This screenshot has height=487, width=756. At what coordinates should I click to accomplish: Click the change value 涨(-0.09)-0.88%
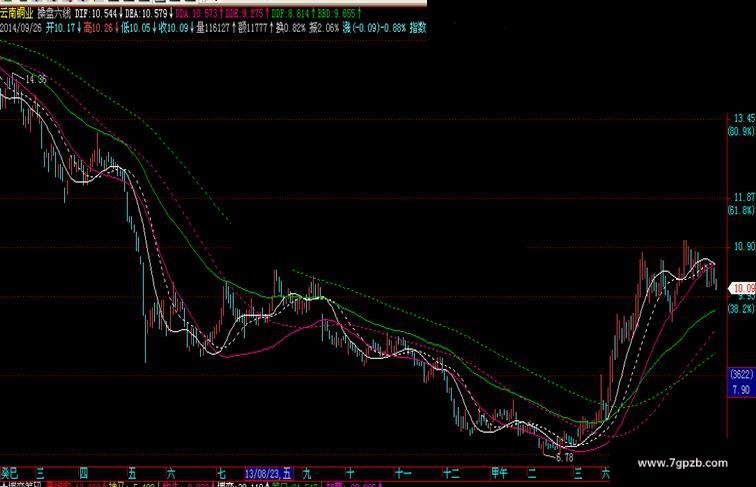pos(374,28)
